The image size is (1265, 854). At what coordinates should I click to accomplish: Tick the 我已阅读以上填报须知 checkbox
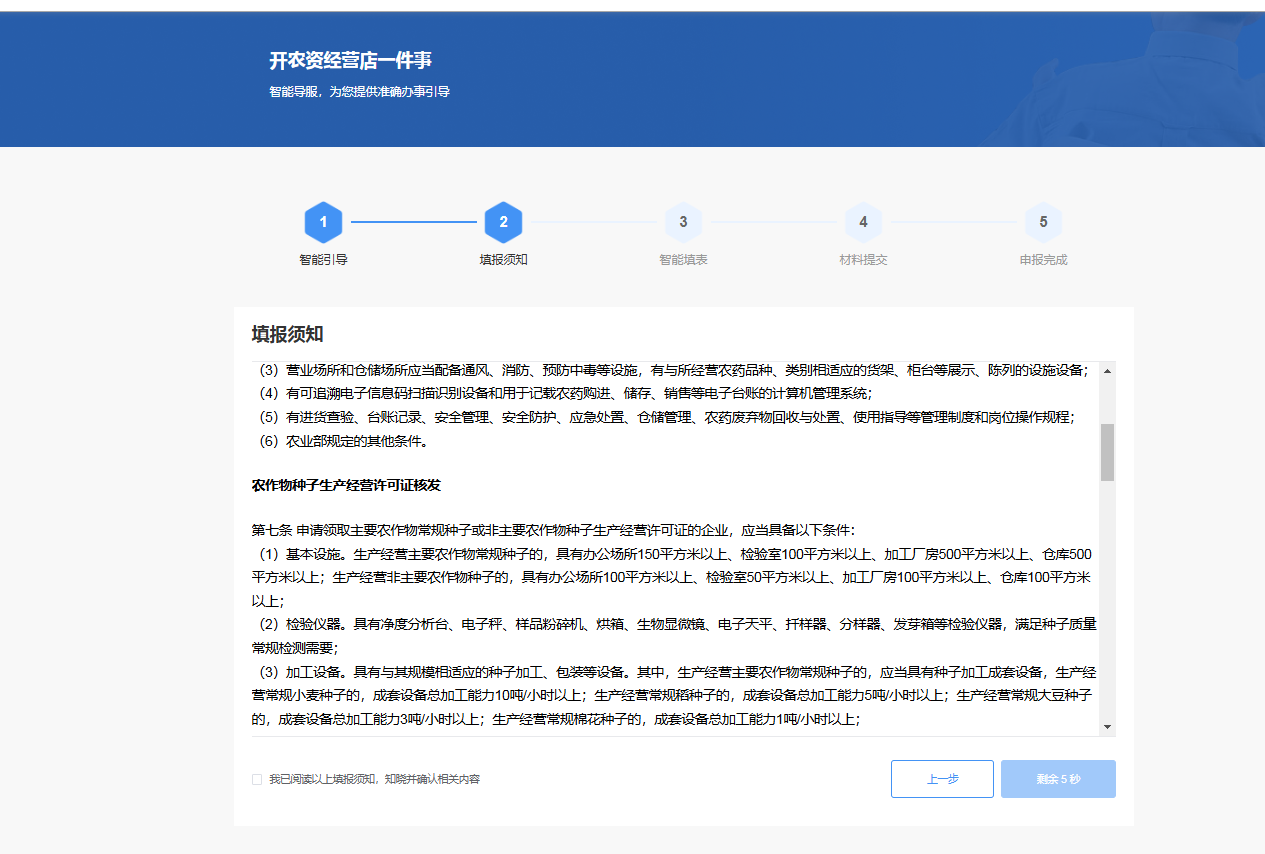pyautogui.click(x=257, y=779)
